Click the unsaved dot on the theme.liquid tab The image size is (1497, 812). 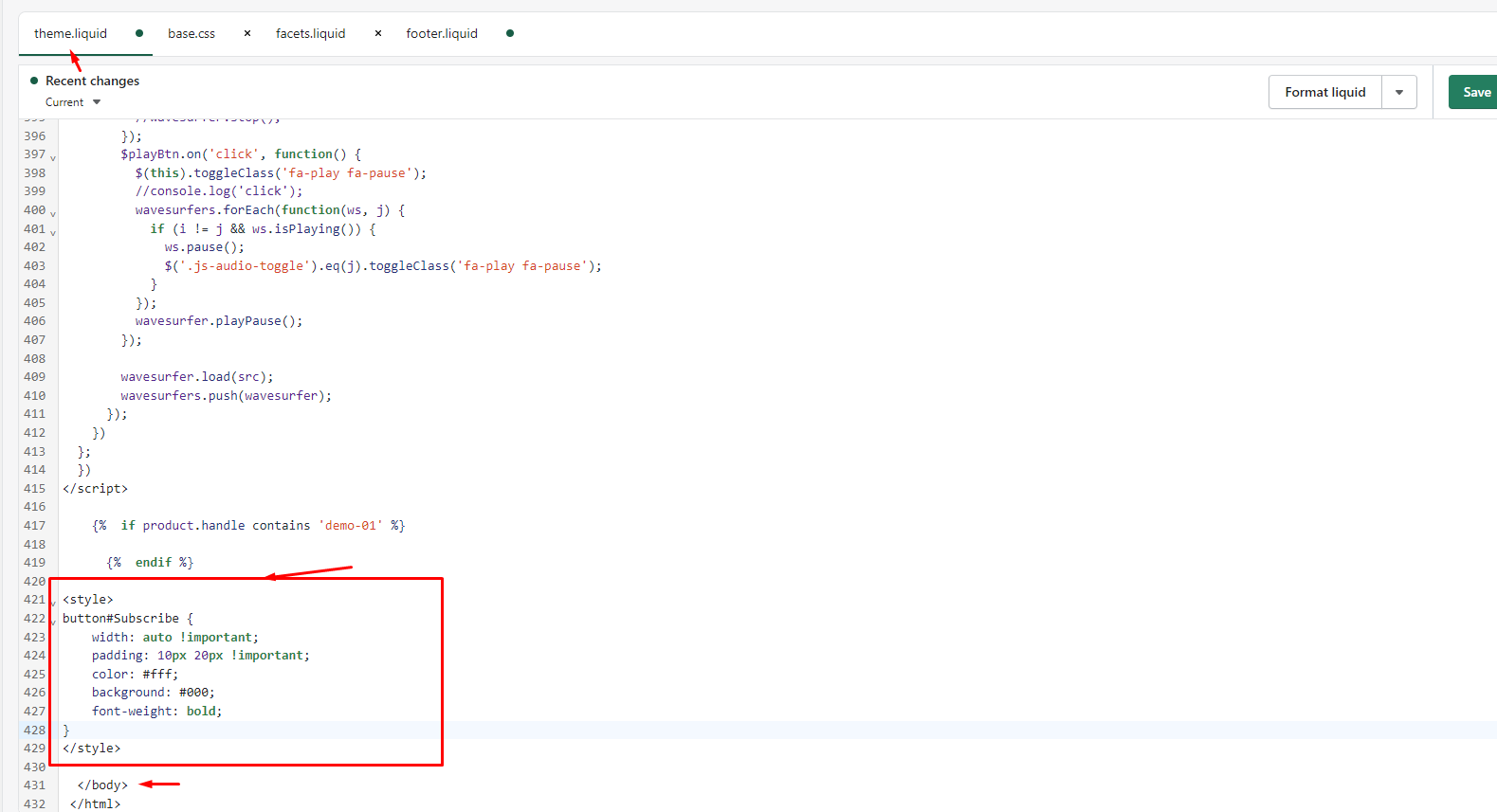point(139,33)
